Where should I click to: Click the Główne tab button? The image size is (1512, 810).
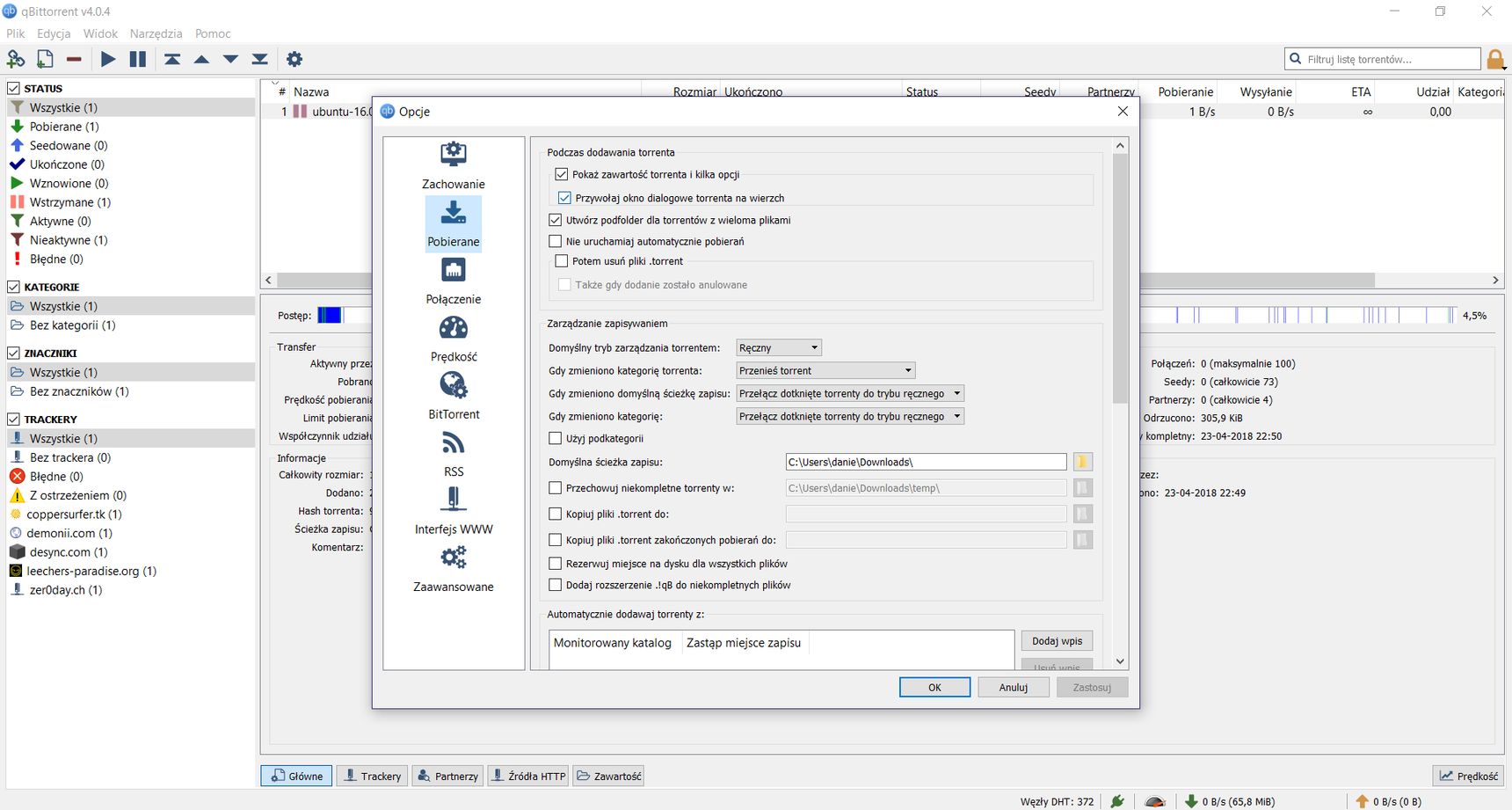click(296, 776)
